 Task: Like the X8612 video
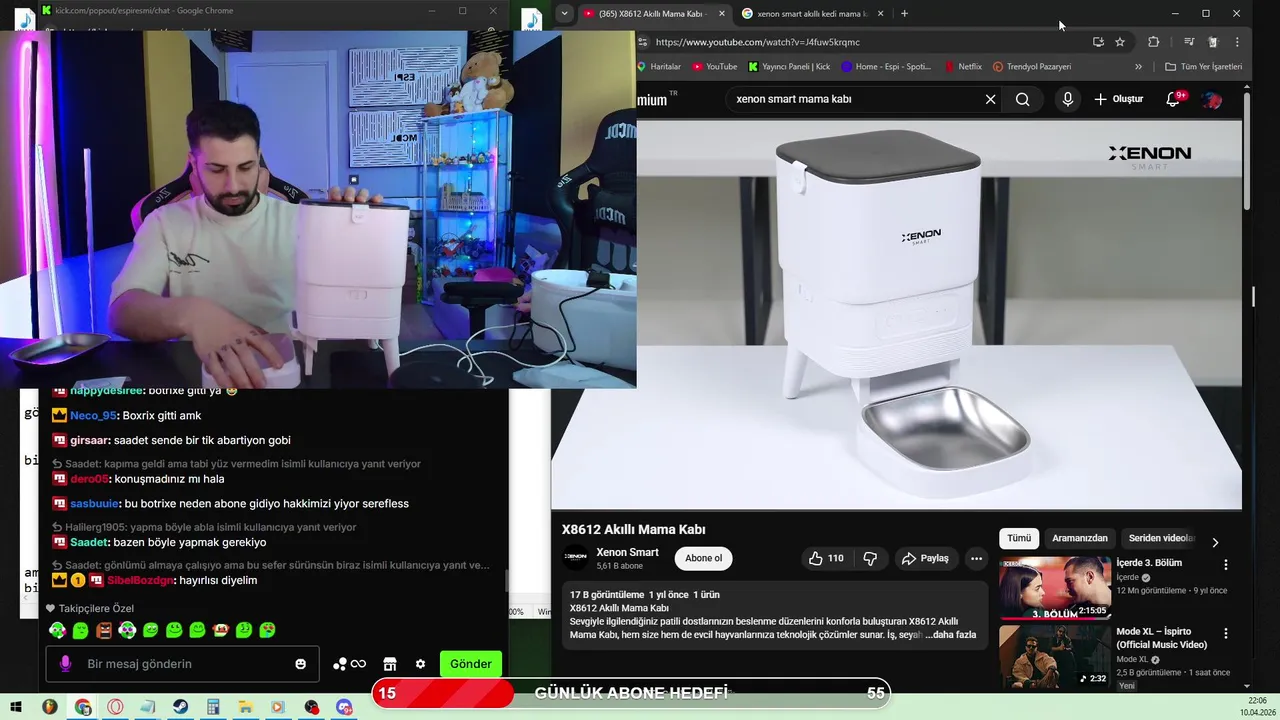tap(828, 558)
